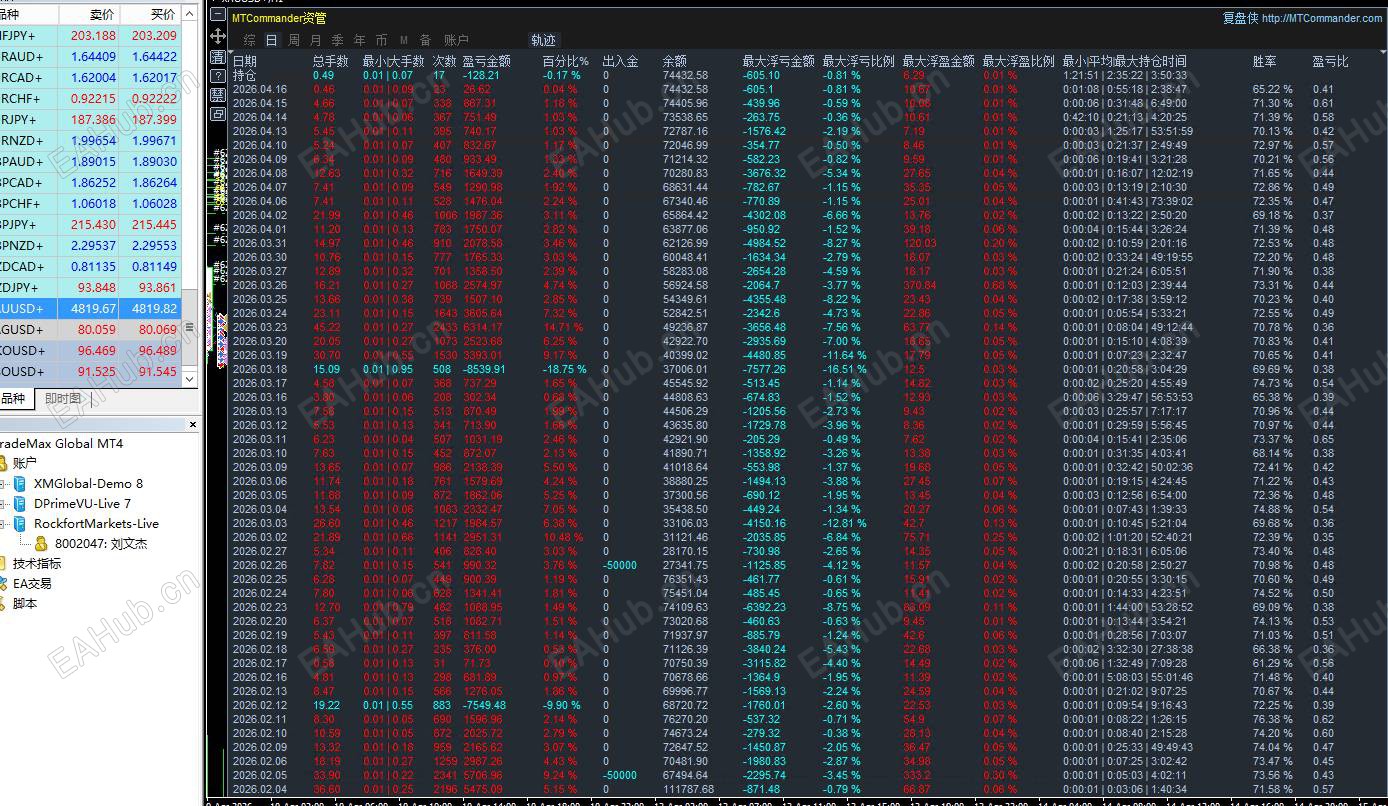Image resolution: width=1388 pixels, height=806 pixels.
Task: Select the 周 weekly tab
Action: coord(294,40)
